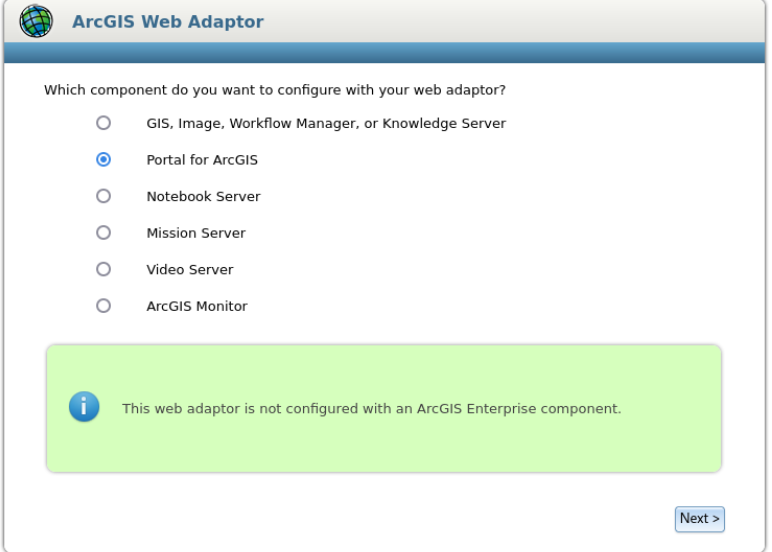Click the 'ArcGIS Monitor' label
This screenshot has height=552, width=772.
click(x=197, y=306)
